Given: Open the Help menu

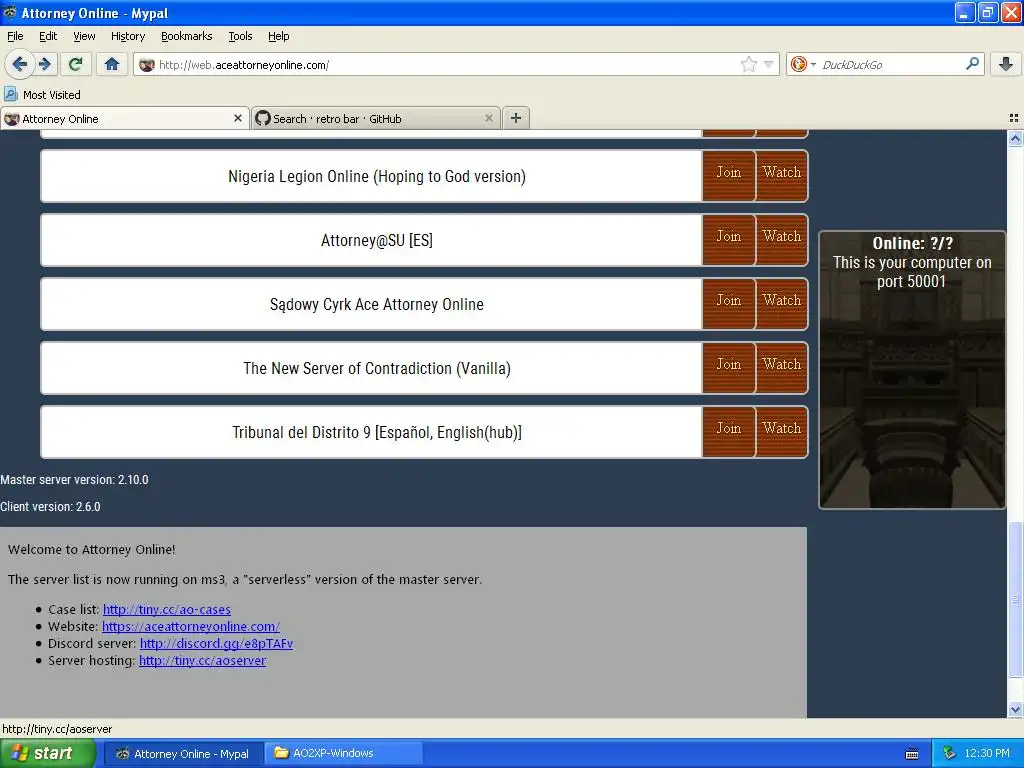Looking at the screenshot, I should [278, 36].
